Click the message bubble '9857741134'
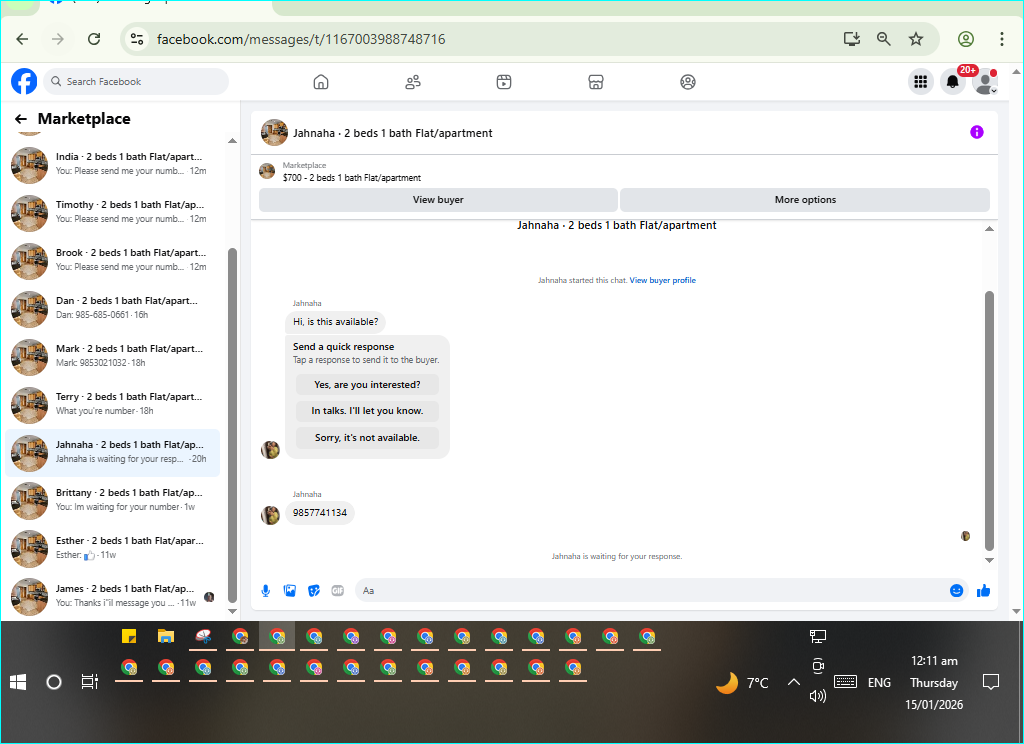This screenshot has width=1024, height=744. point(320,513)
